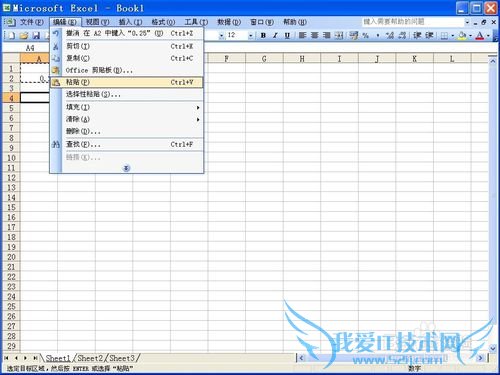Open the 数据(D) menu

229,22
